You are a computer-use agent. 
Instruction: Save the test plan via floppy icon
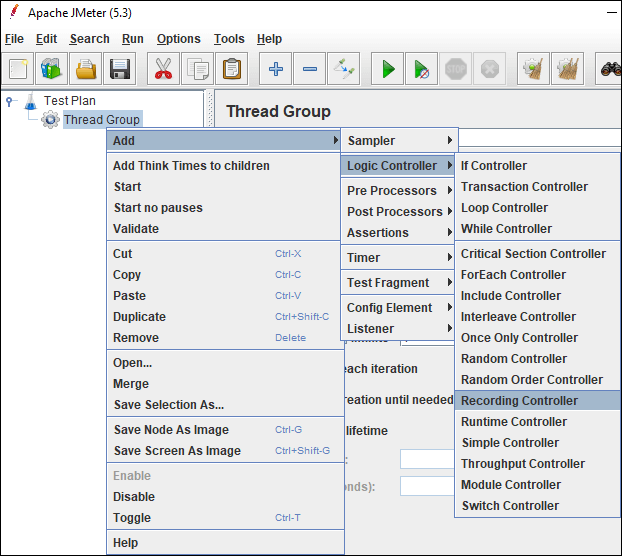120,69
